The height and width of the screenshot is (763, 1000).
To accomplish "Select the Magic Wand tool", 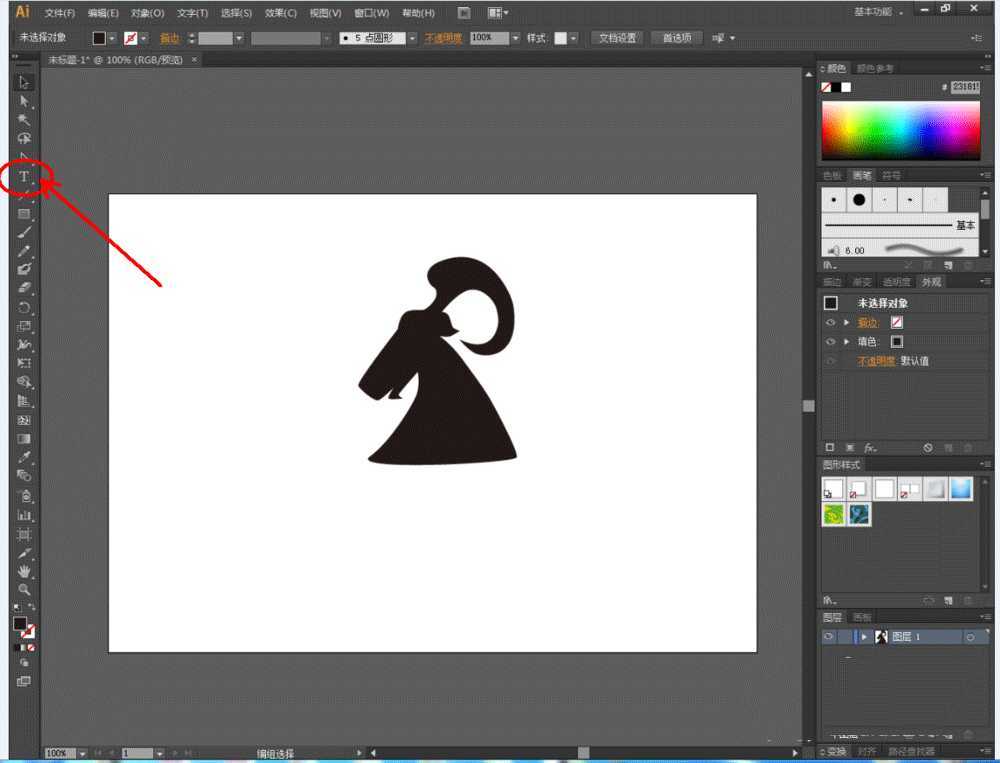I will 23,118.
